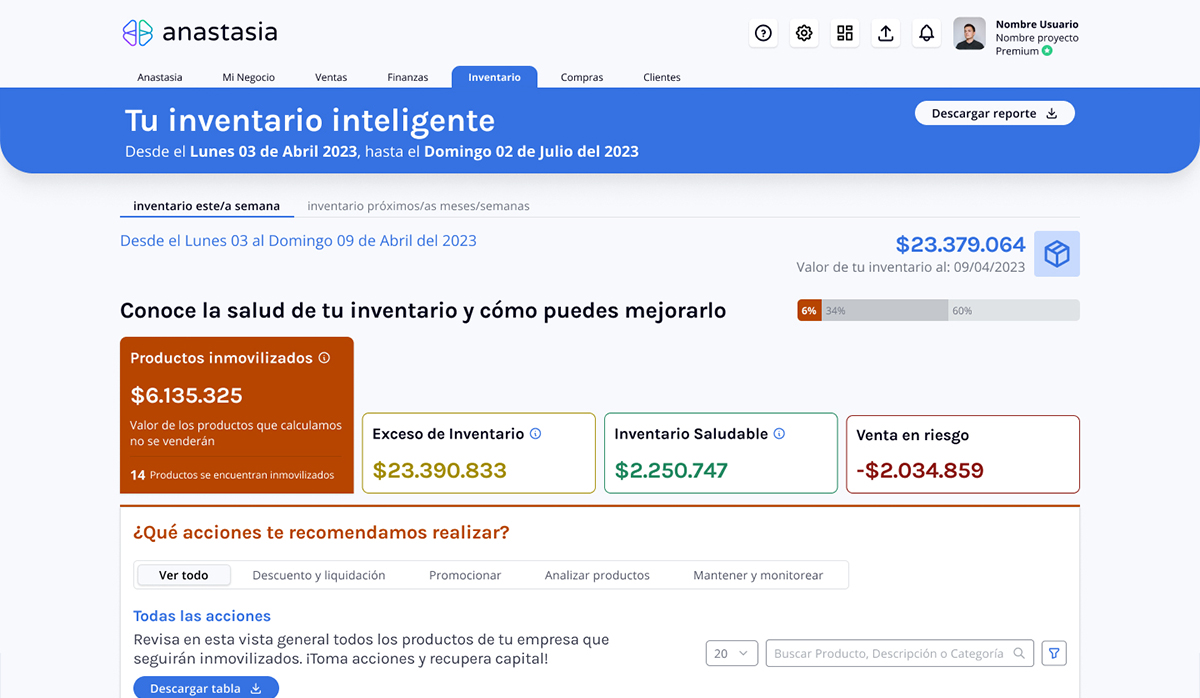Click the anastasia logo icon
Screen dimensions: 1200x698
pyautogui.click(x=137, y=33)
